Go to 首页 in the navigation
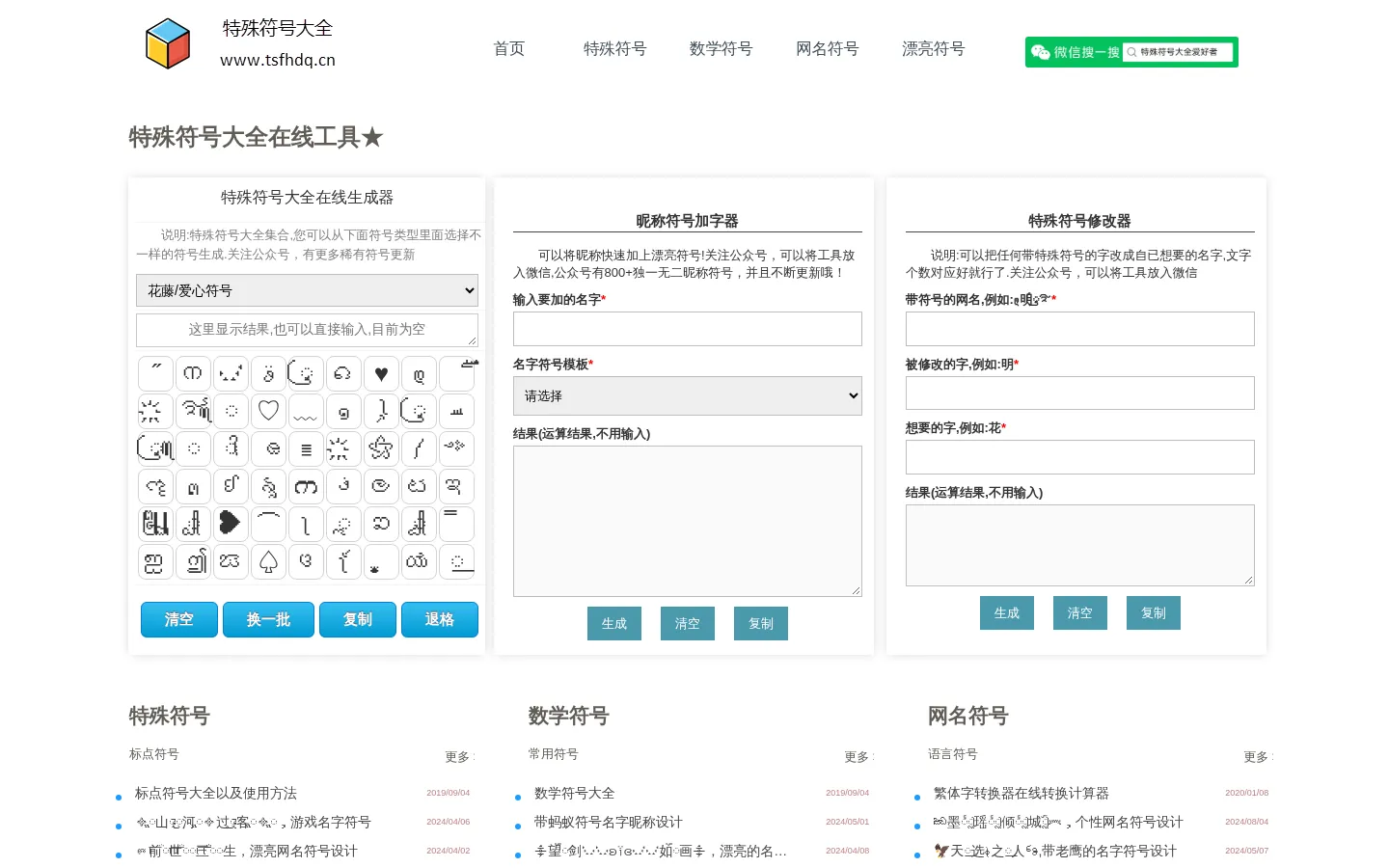Viewport: 1389px width, 868px height. pos(509,48)
